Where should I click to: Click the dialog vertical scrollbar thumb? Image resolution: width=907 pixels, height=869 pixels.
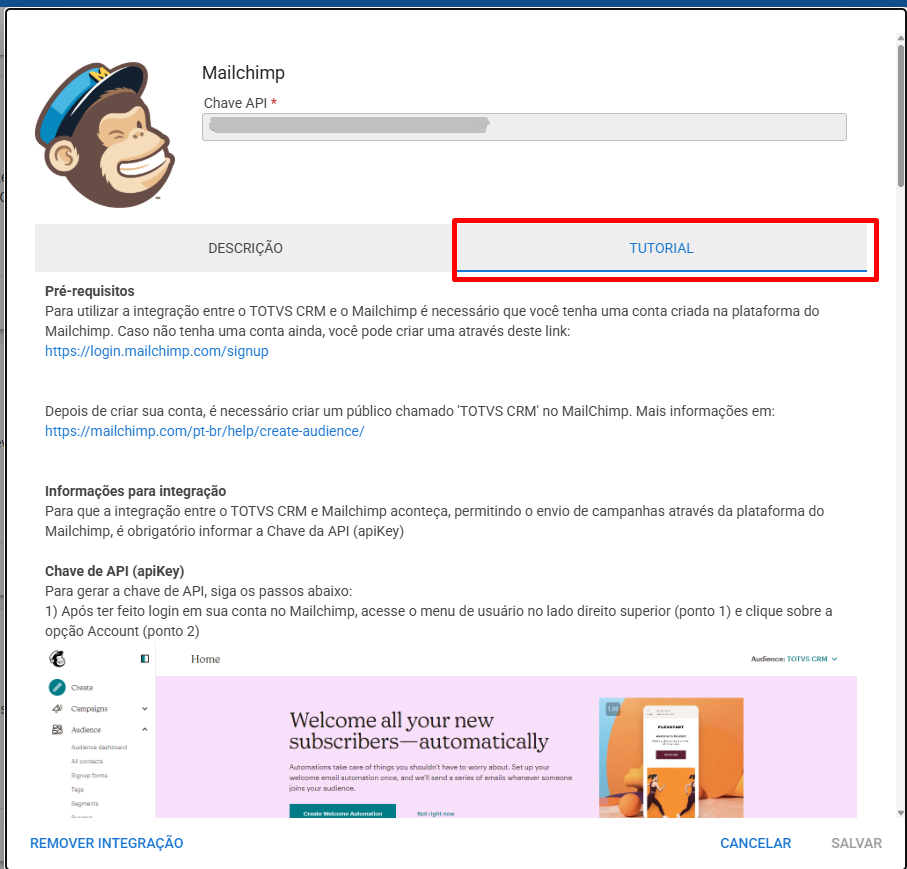(901, 116)
